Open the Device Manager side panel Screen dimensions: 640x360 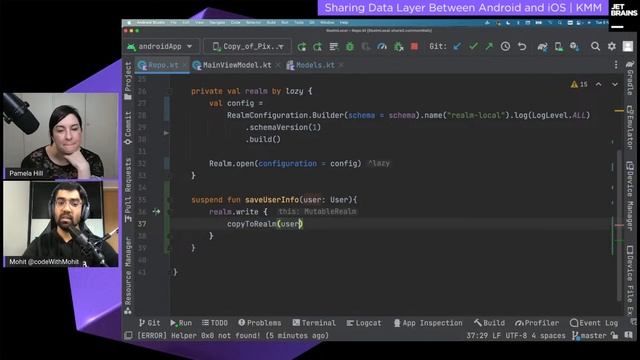630,196
